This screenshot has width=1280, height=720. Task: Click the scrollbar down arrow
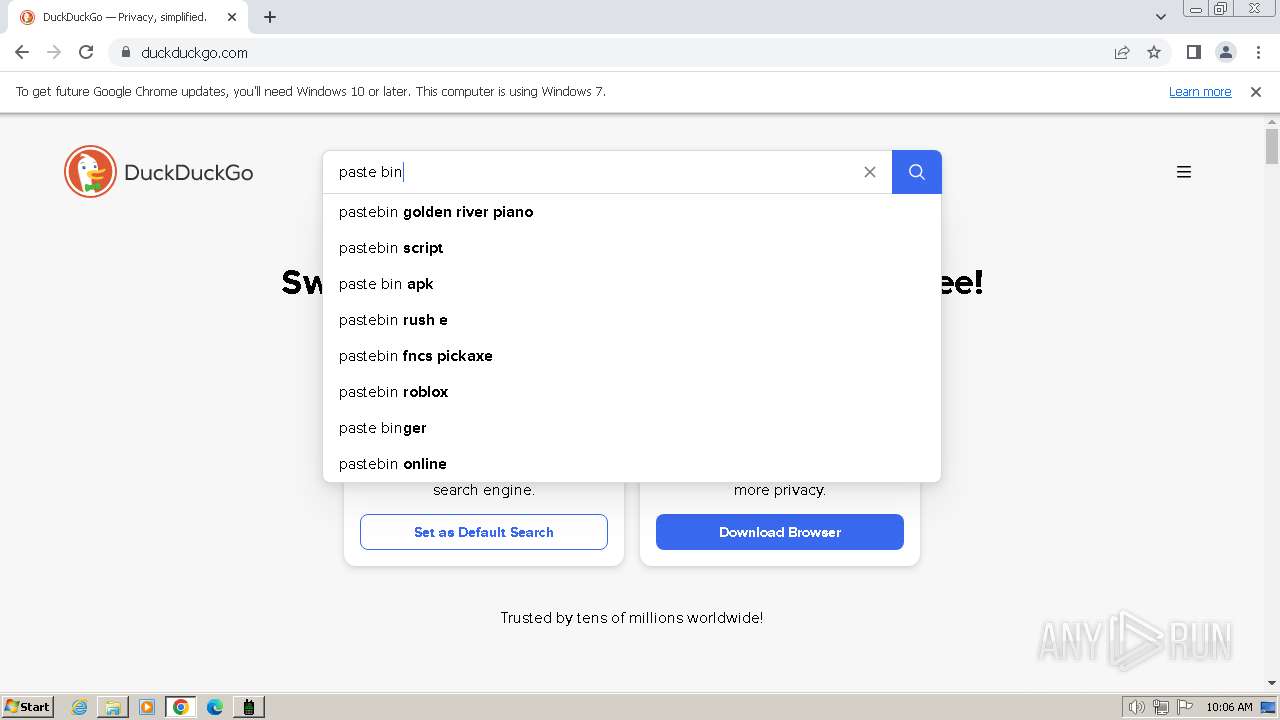coord(1272,683)
